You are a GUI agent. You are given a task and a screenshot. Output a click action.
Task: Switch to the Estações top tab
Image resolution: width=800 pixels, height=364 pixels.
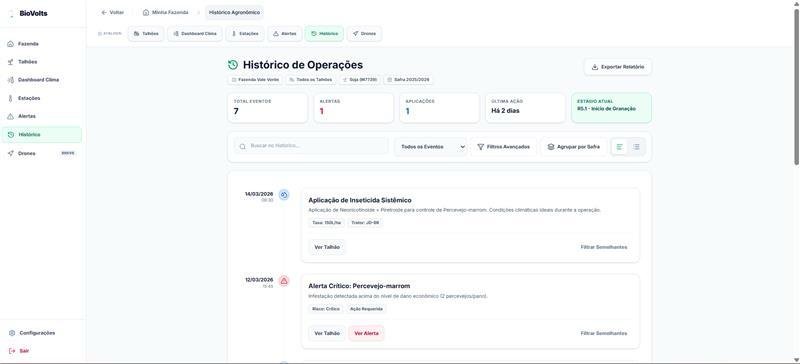pos(245,34)
